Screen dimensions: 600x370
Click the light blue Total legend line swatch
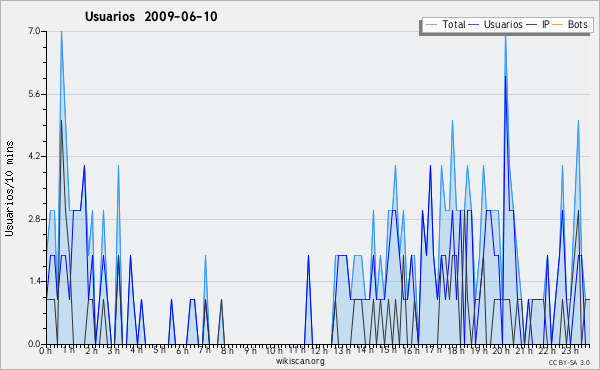431,25
